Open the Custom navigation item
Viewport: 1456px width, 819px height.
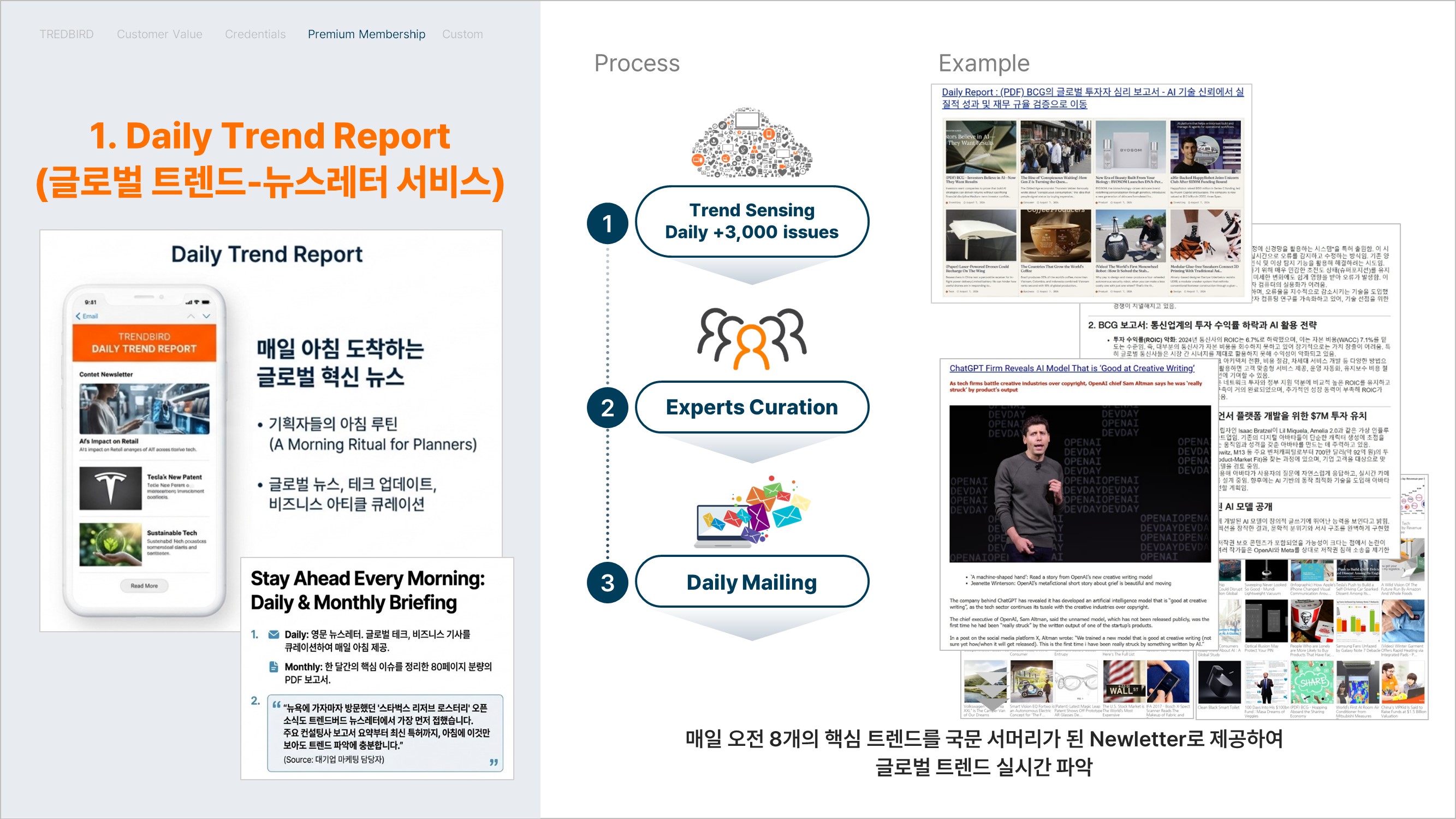(x=462, y=34)
